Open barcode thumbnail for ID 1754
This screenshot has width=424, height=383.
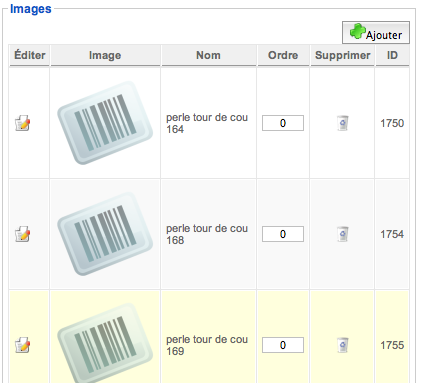pos(105,234)
